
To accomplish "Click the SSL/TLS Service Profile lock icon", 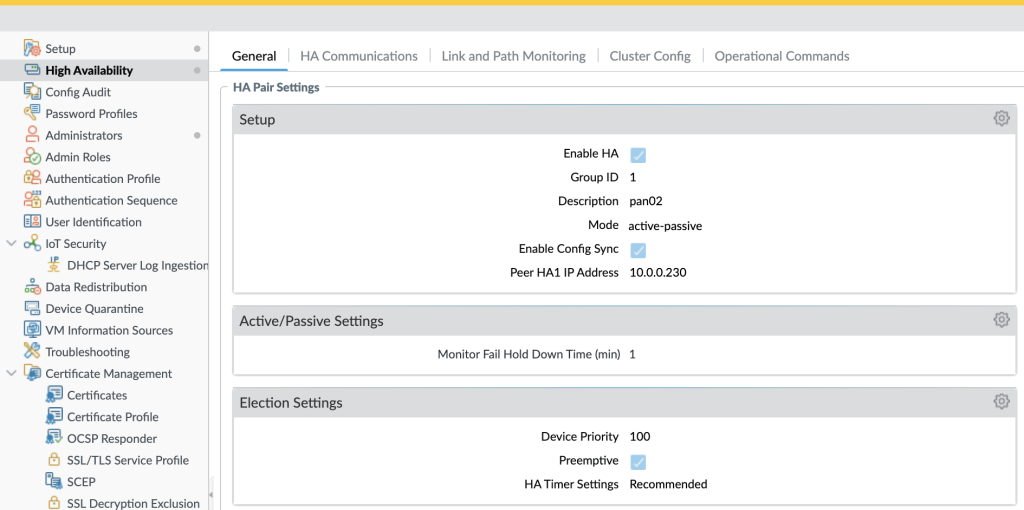I will tap(54, 460).
